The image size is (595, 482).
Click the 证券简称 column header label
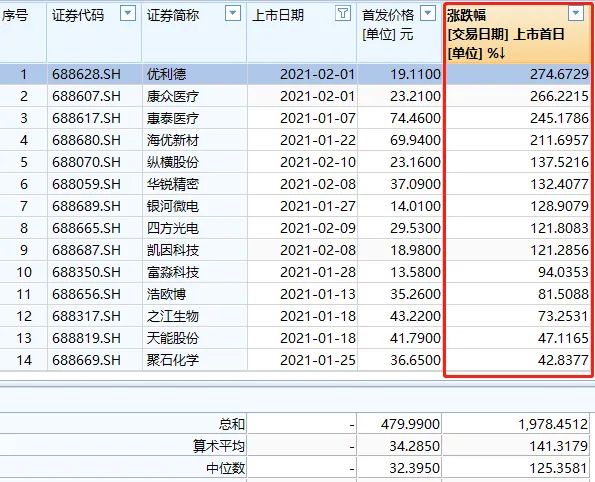point(173,15)
